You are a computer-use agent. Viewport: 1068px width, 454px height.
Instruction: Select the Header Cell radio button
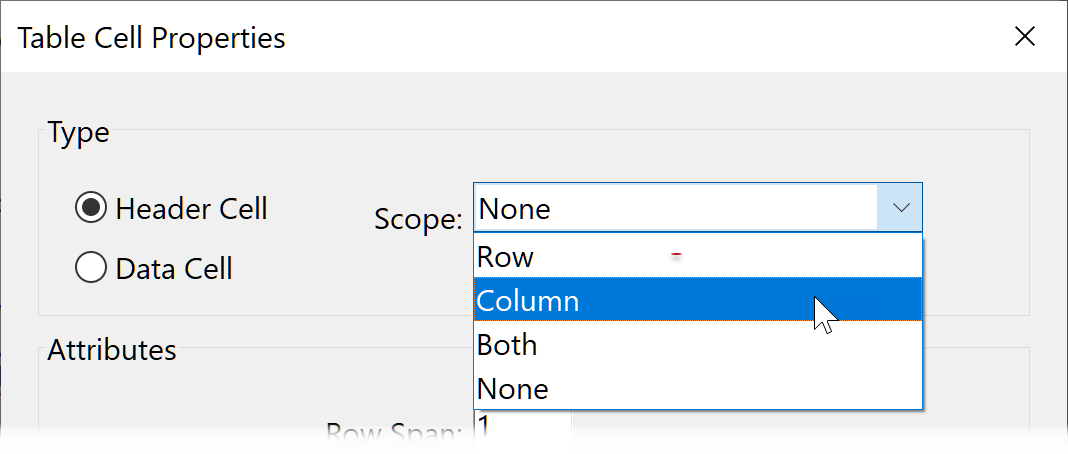click(x=92, y=209)
